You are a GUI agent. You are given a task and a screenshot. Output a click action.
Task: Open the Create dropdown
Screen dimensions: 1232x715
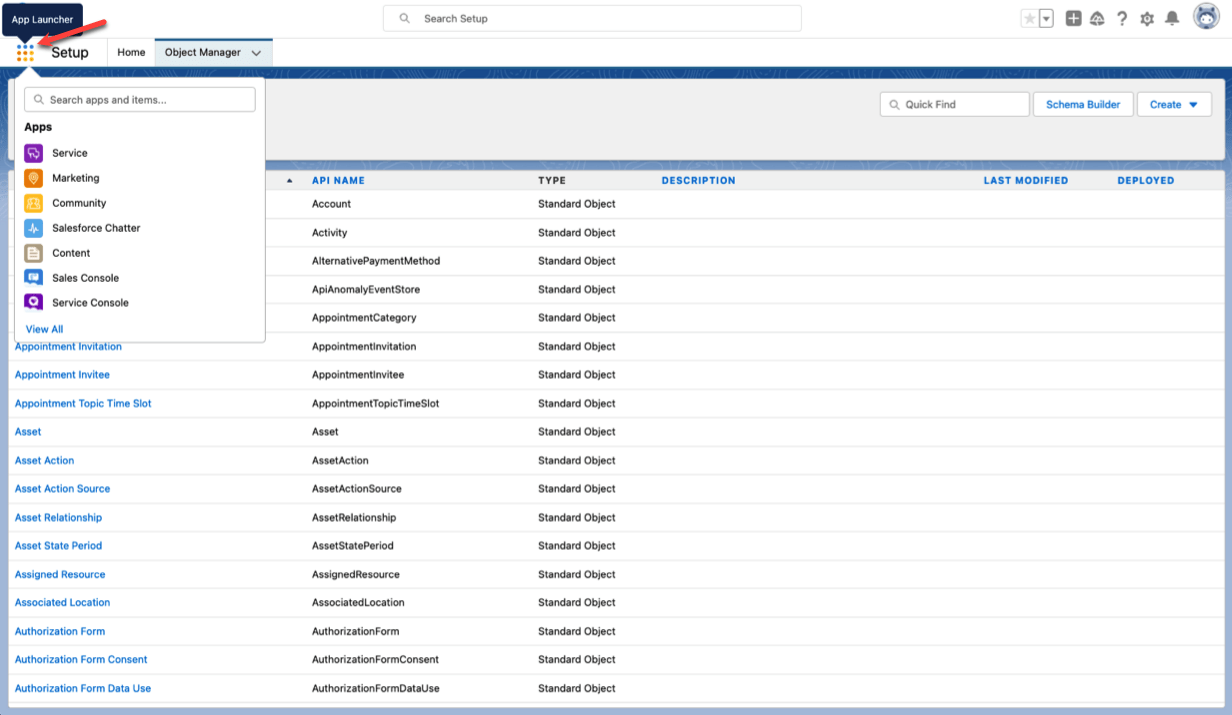[1174, 104]
